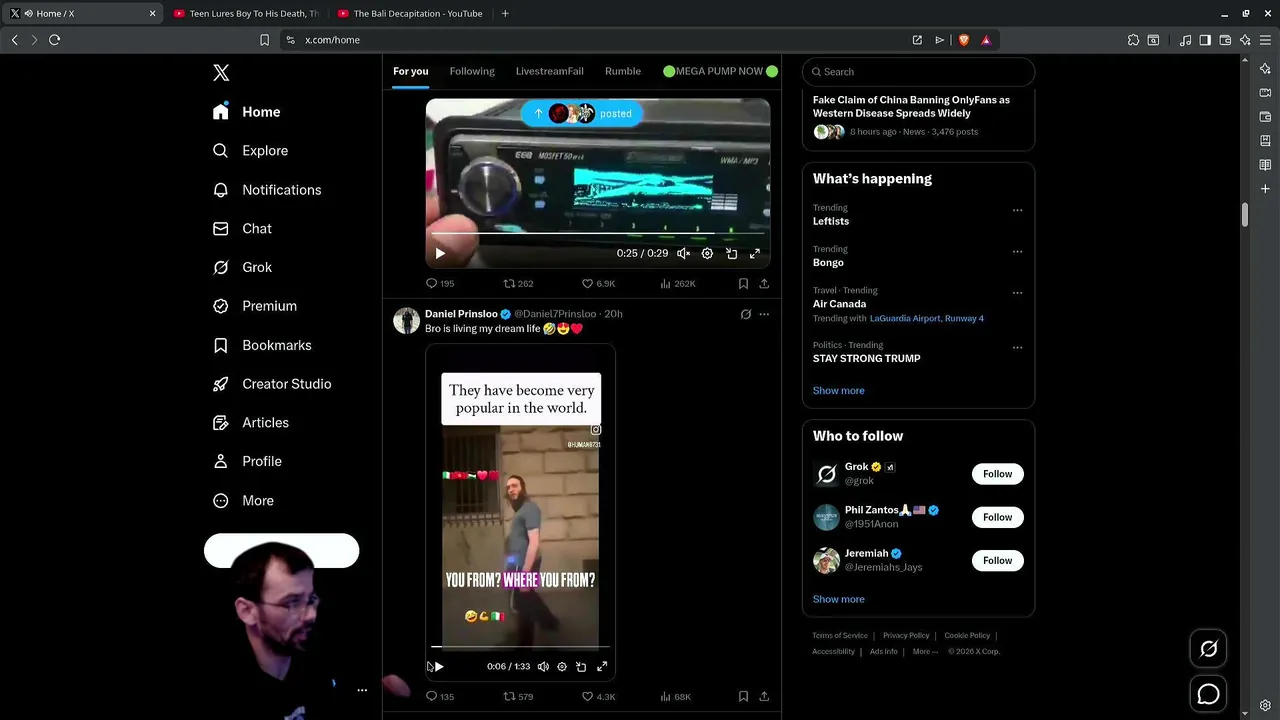Open Home in the sidebar

click(246, 112)
